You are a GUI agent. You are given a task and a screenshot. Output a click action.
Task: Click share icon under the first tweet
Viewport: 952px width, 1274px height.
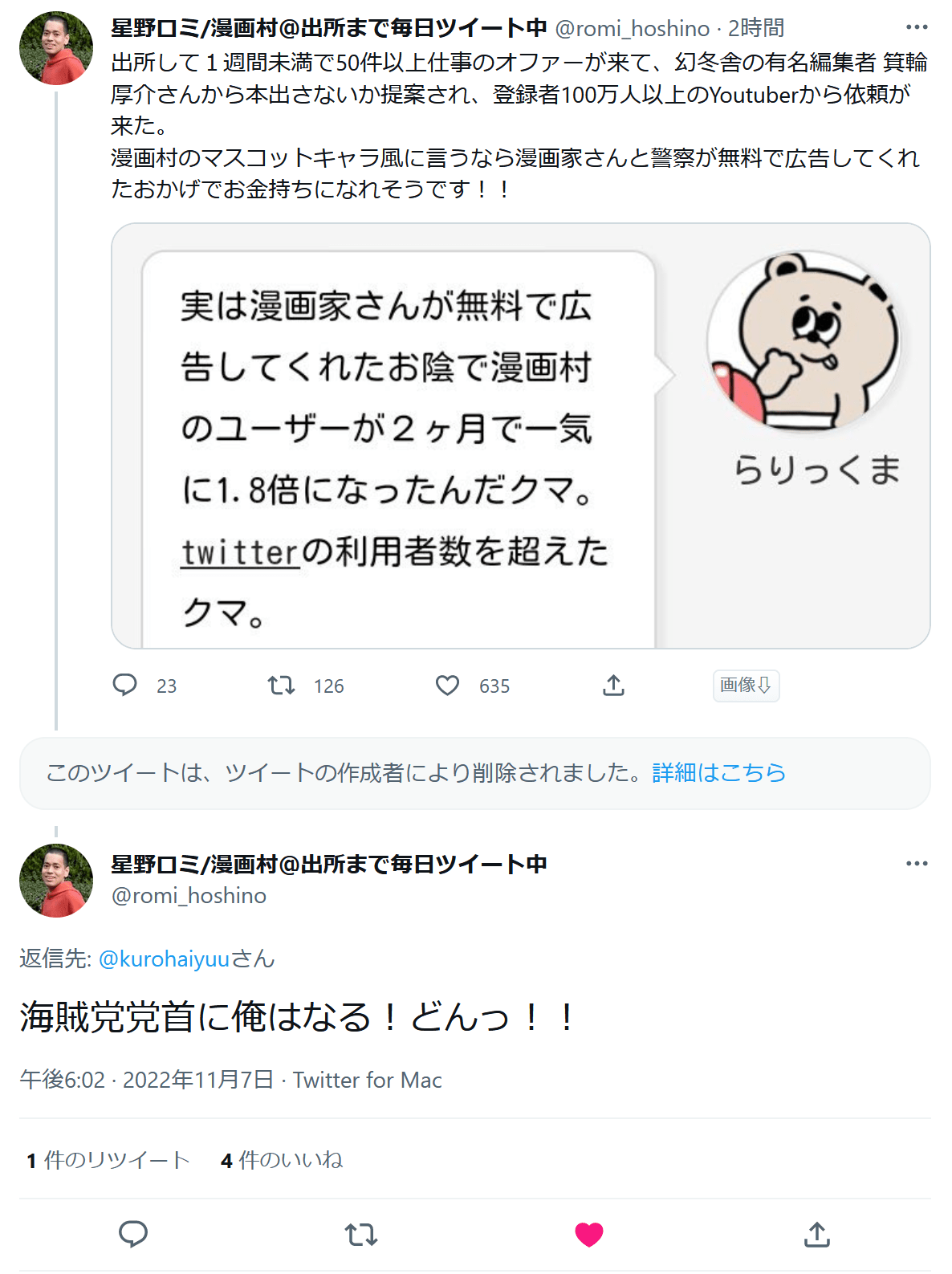[x=613, y=685]
